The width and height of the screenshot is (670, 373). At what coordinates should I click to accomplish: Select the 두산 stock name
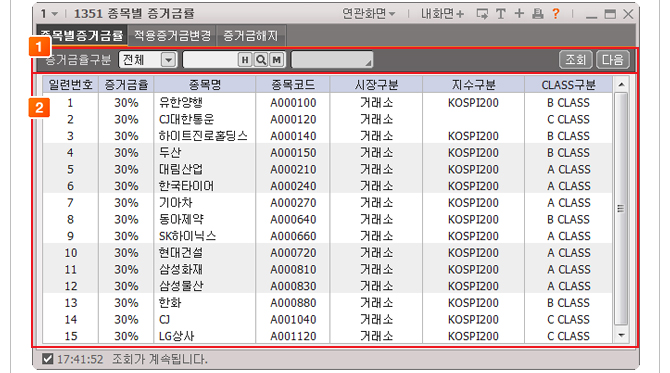(x=170, y=153)
